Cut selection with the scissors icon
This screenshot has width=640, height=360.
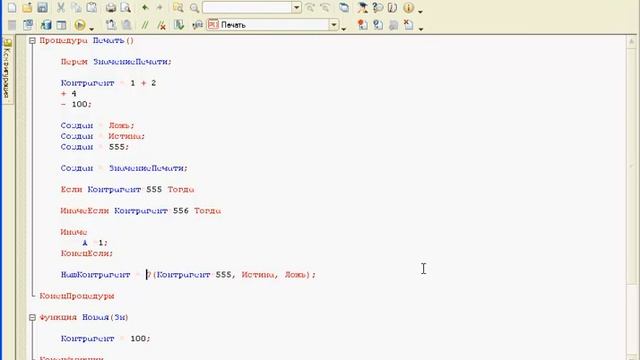[x=60, y=7]
